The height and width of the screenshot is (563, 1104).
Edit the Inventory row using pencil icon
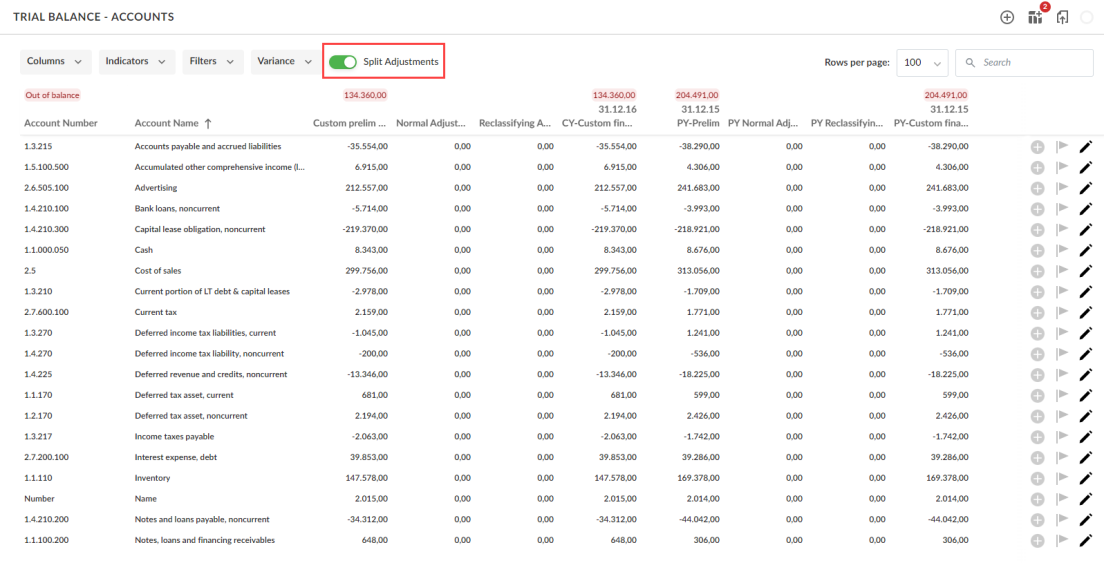coord(1086,479)
